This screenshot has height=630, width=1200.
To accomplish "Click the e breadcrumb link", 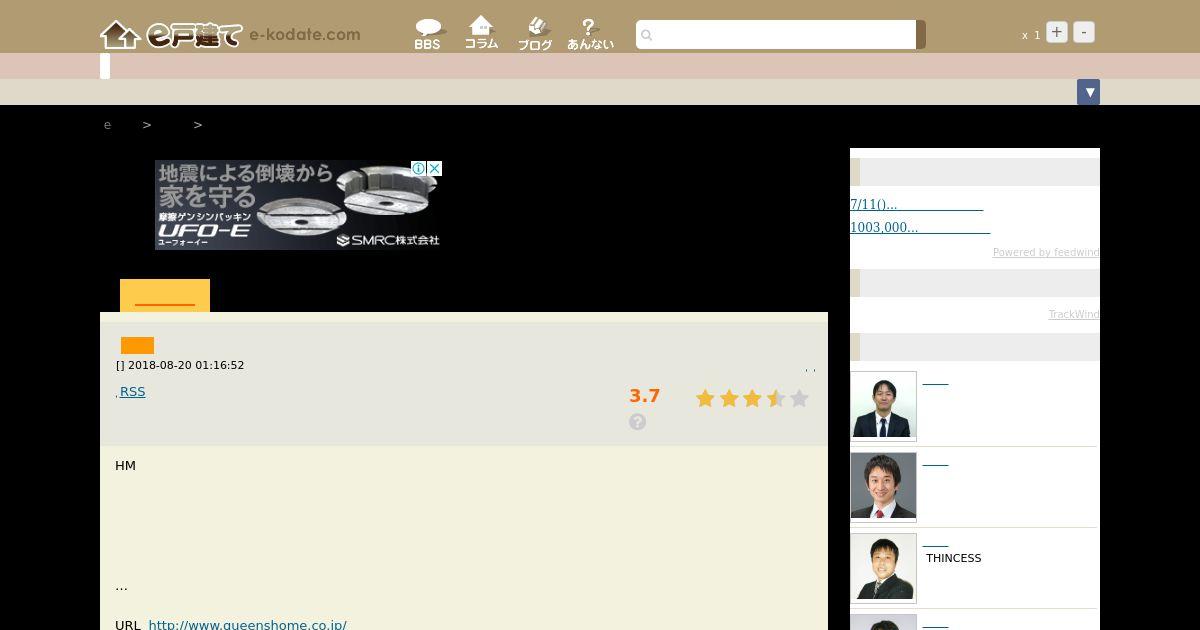I will (108, 125).
